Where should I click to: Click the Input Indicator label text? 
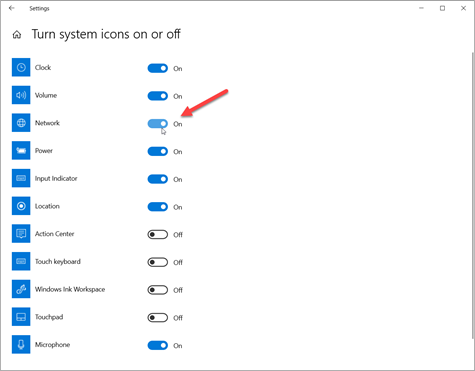click(56, 178)
